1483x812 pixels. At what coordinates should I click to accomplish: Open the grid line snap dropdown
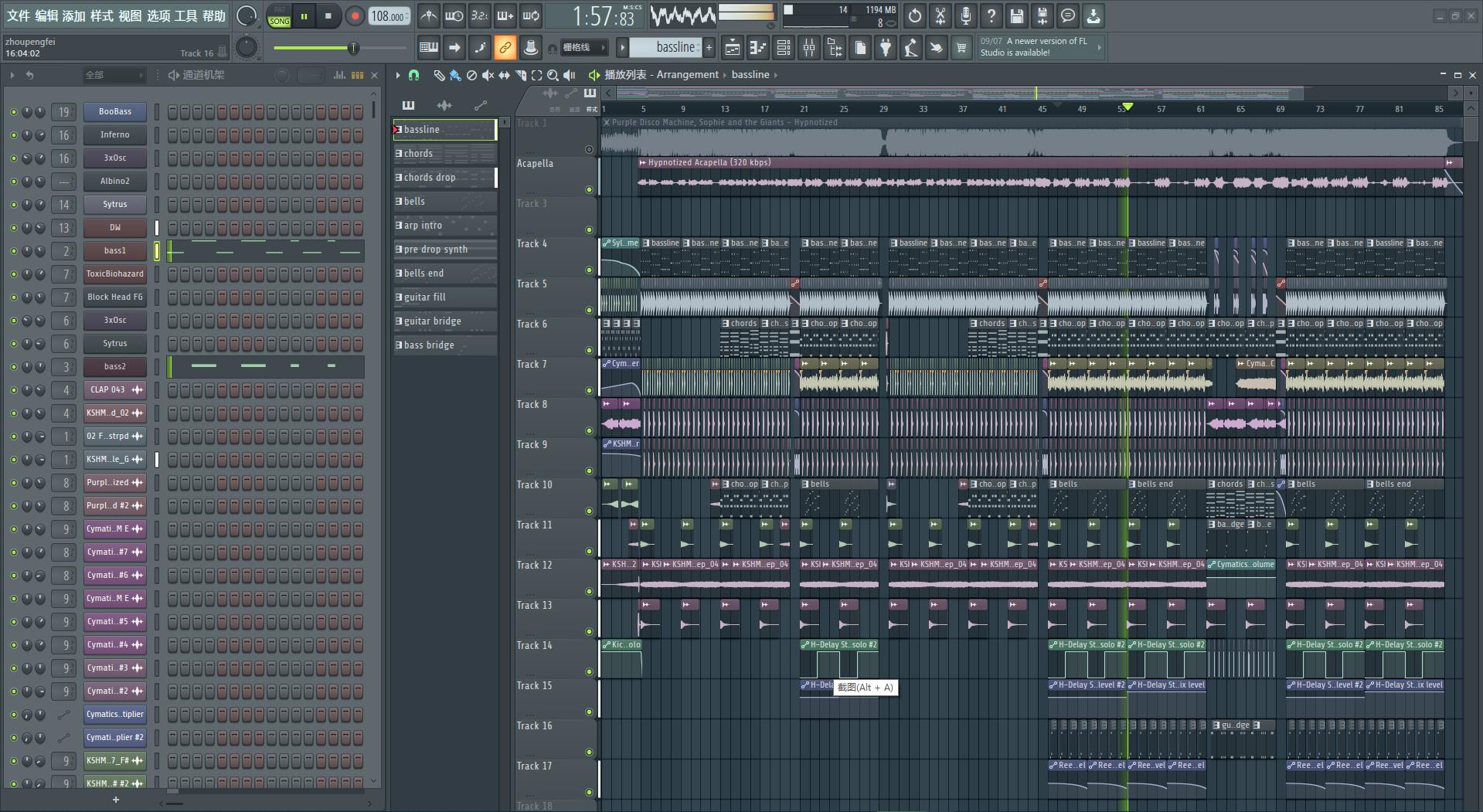tap(583, 48)
